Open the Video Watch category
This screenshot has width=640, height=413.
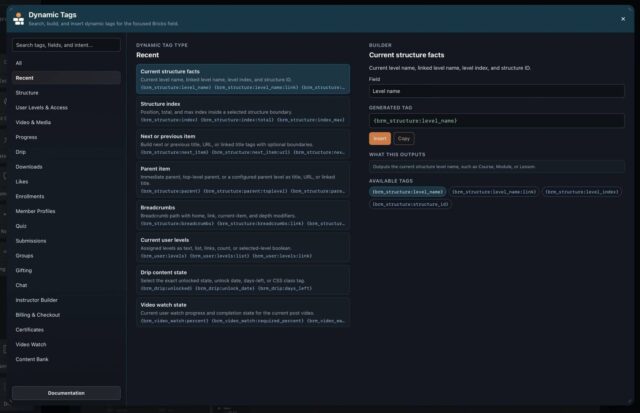66,344
